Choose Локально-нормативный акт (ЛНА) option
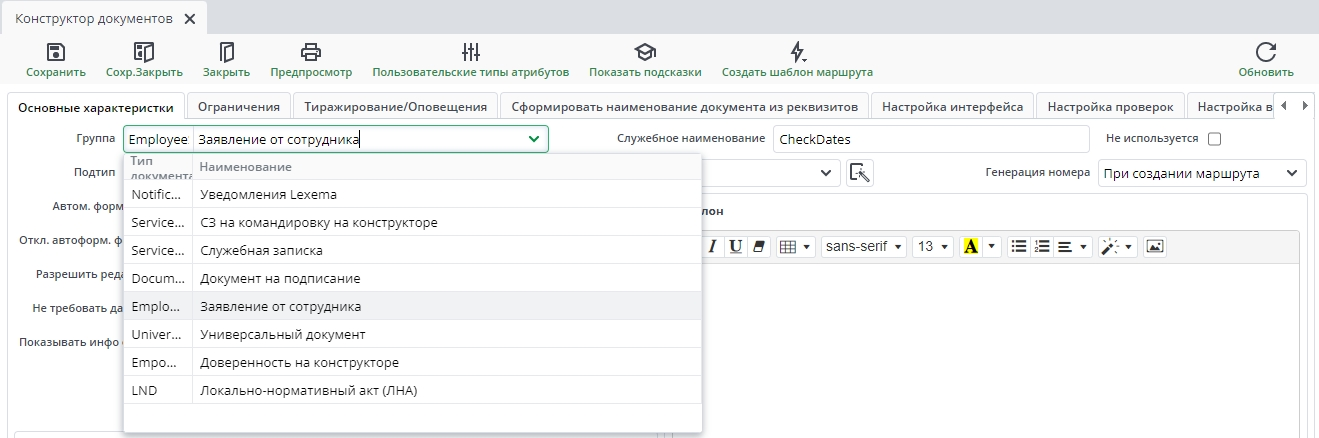 tap(308, 390)
